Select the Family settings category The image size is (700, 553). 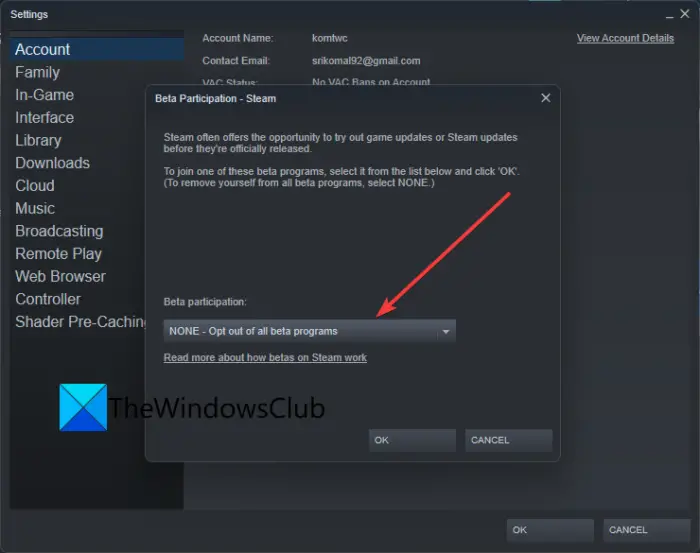click(38, 72)
